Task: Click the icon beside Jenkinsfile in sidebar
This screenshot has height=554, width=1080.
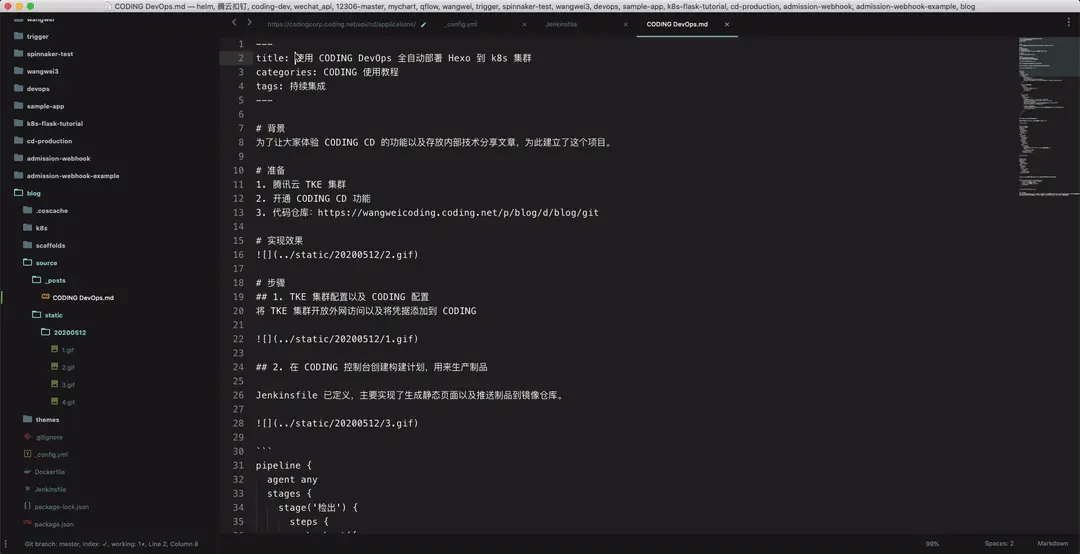Action: click(28, 489)
